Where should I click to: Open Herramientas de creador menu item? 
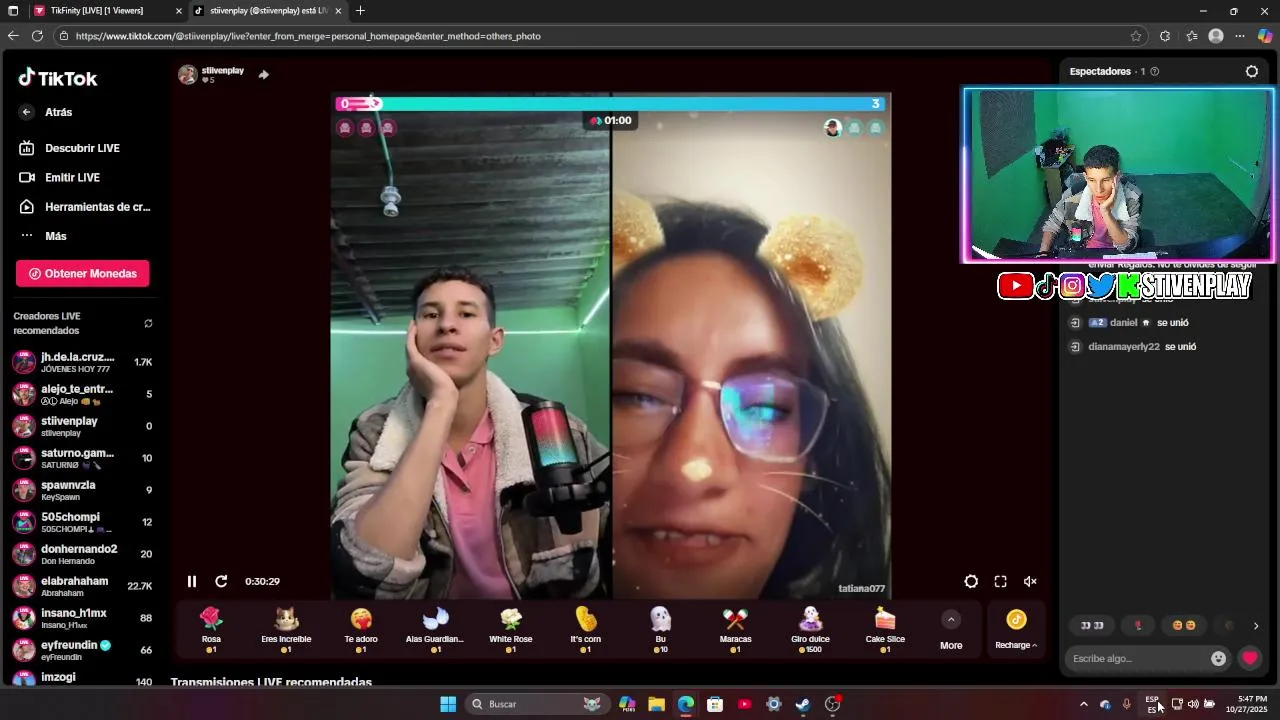pos(84,207)
